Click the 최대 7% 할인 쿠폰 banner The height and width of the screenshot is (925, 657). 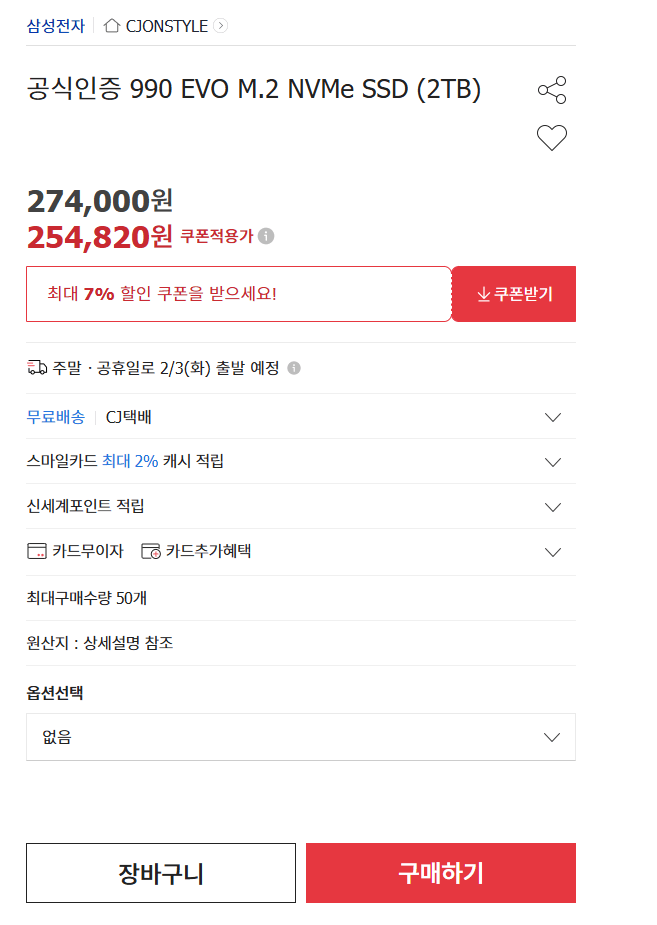239,294
